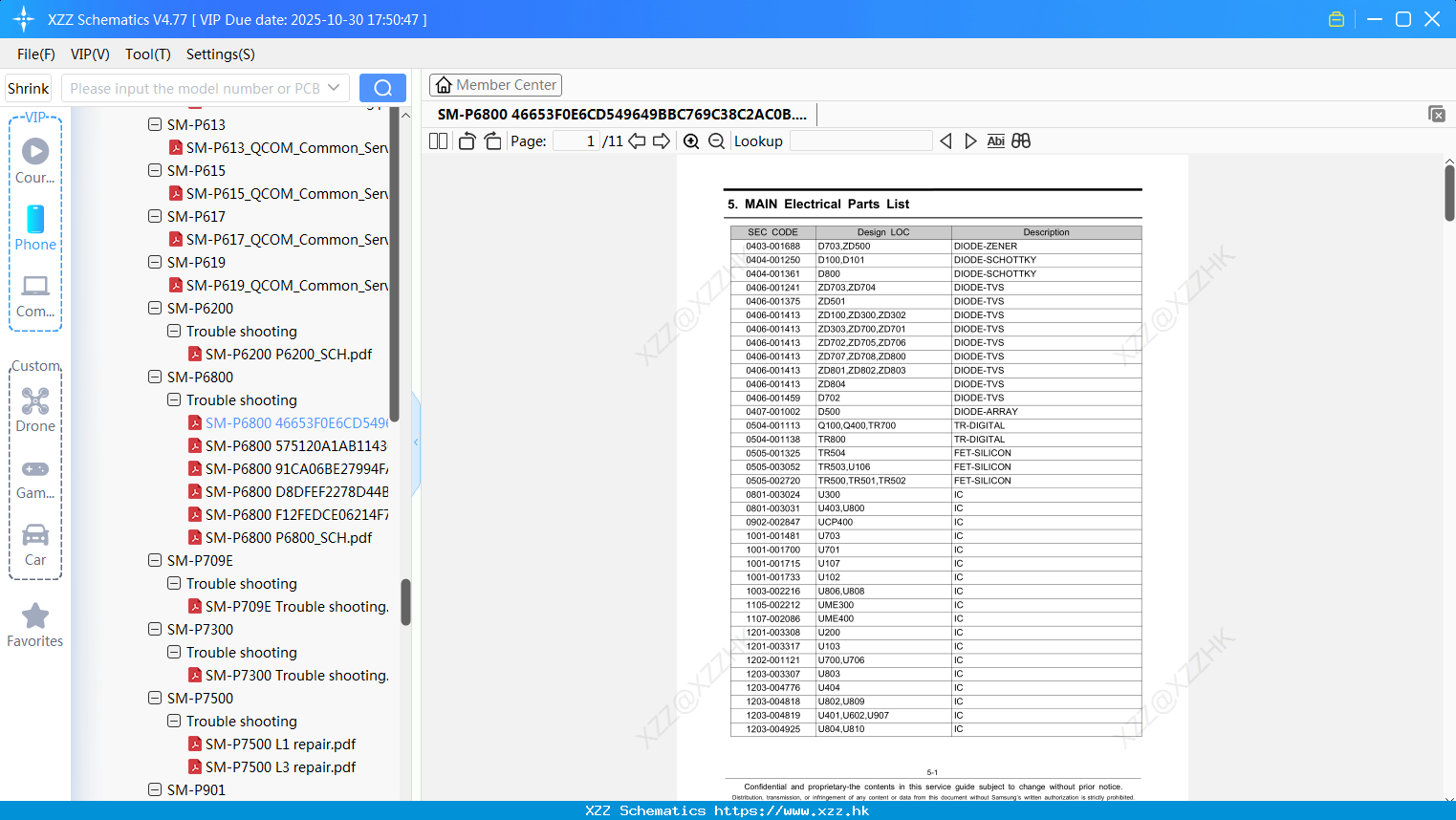Collapse Trouble shooting under SM-P6800
The height and width of the screenshot is (820, 1456).
click(174, 399)
